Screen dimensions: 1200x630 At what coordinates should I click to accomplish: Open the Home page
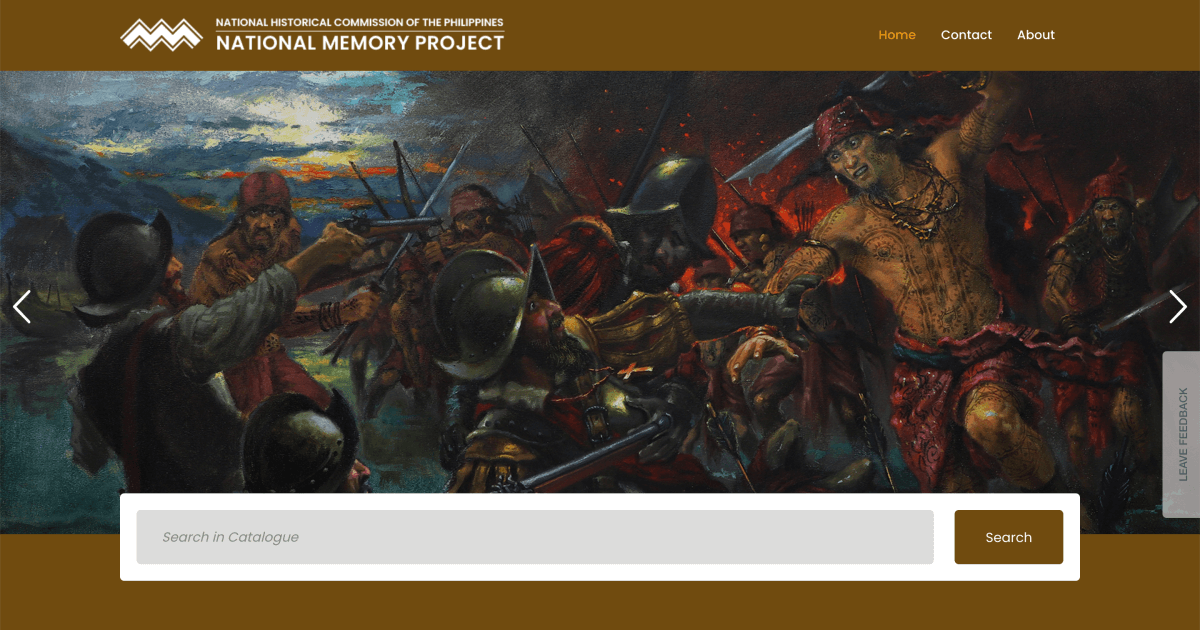click(x=896, y=35)
